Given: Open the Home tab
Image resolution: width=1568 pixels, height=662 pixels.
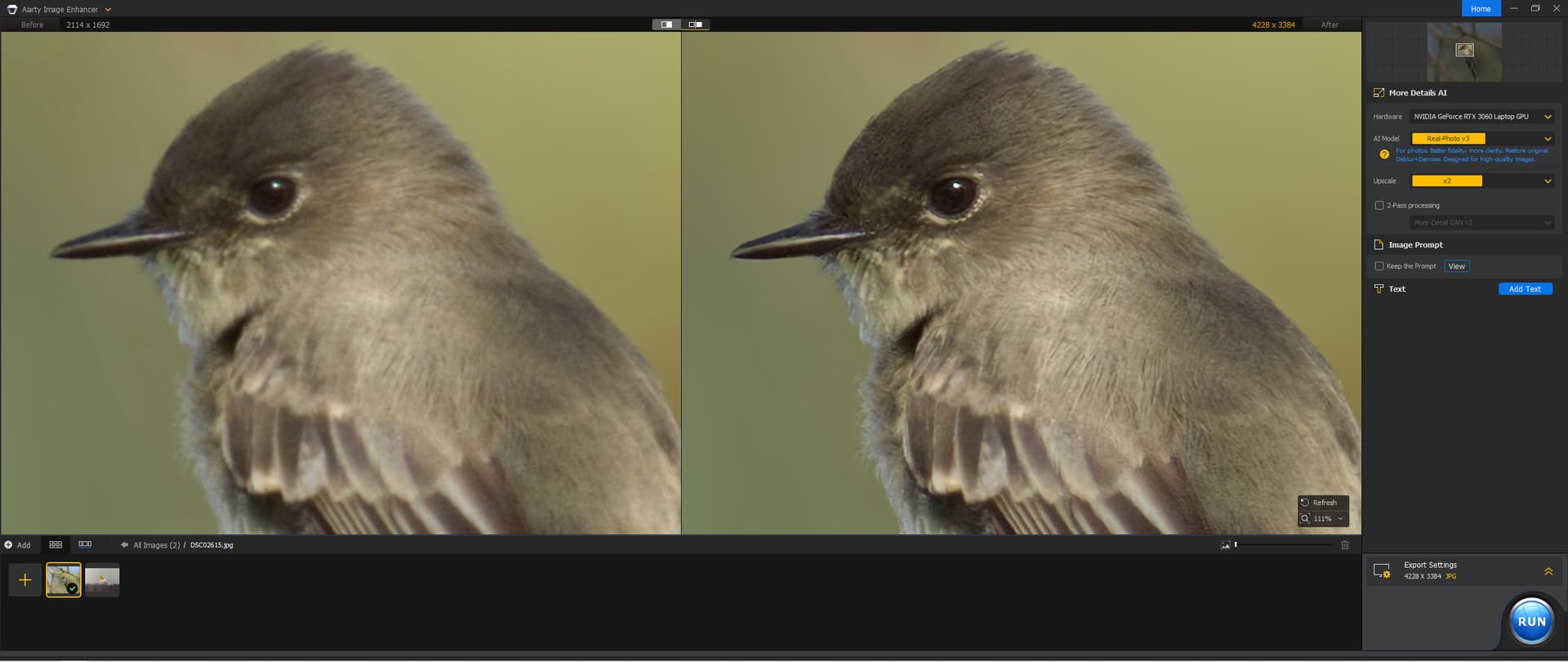Looking at the screenshot, I should [x=1480, y=9].
